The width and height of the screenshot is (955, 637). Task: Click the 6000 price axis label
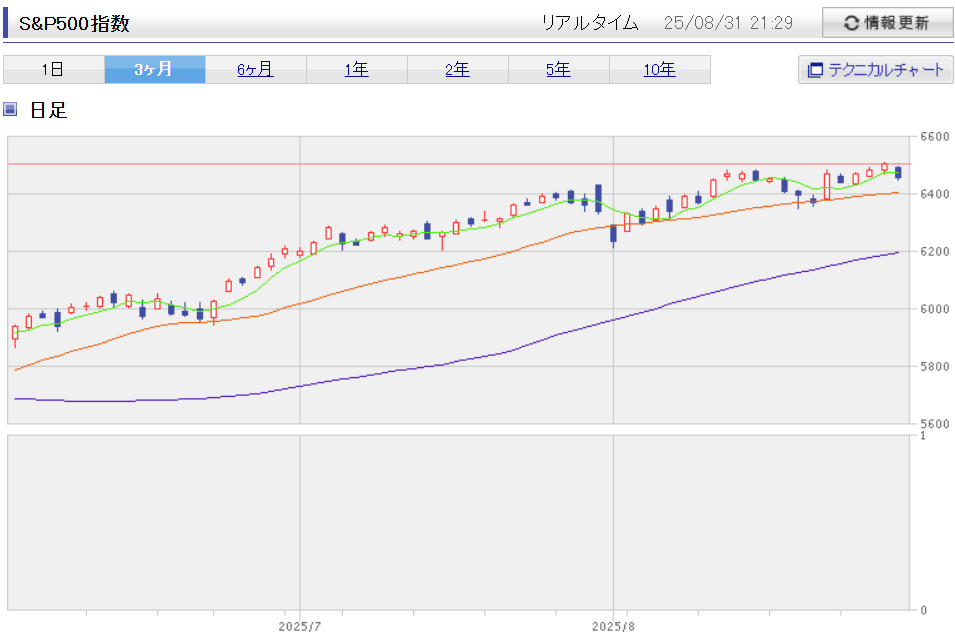coord(935,309)
